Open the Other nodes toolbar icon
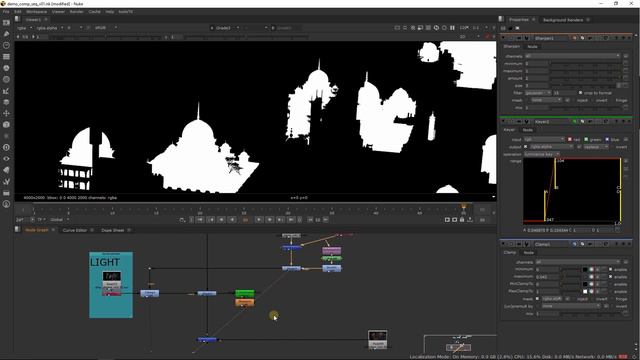The height and width of the screenshot is (360, 640). (6, 193)
